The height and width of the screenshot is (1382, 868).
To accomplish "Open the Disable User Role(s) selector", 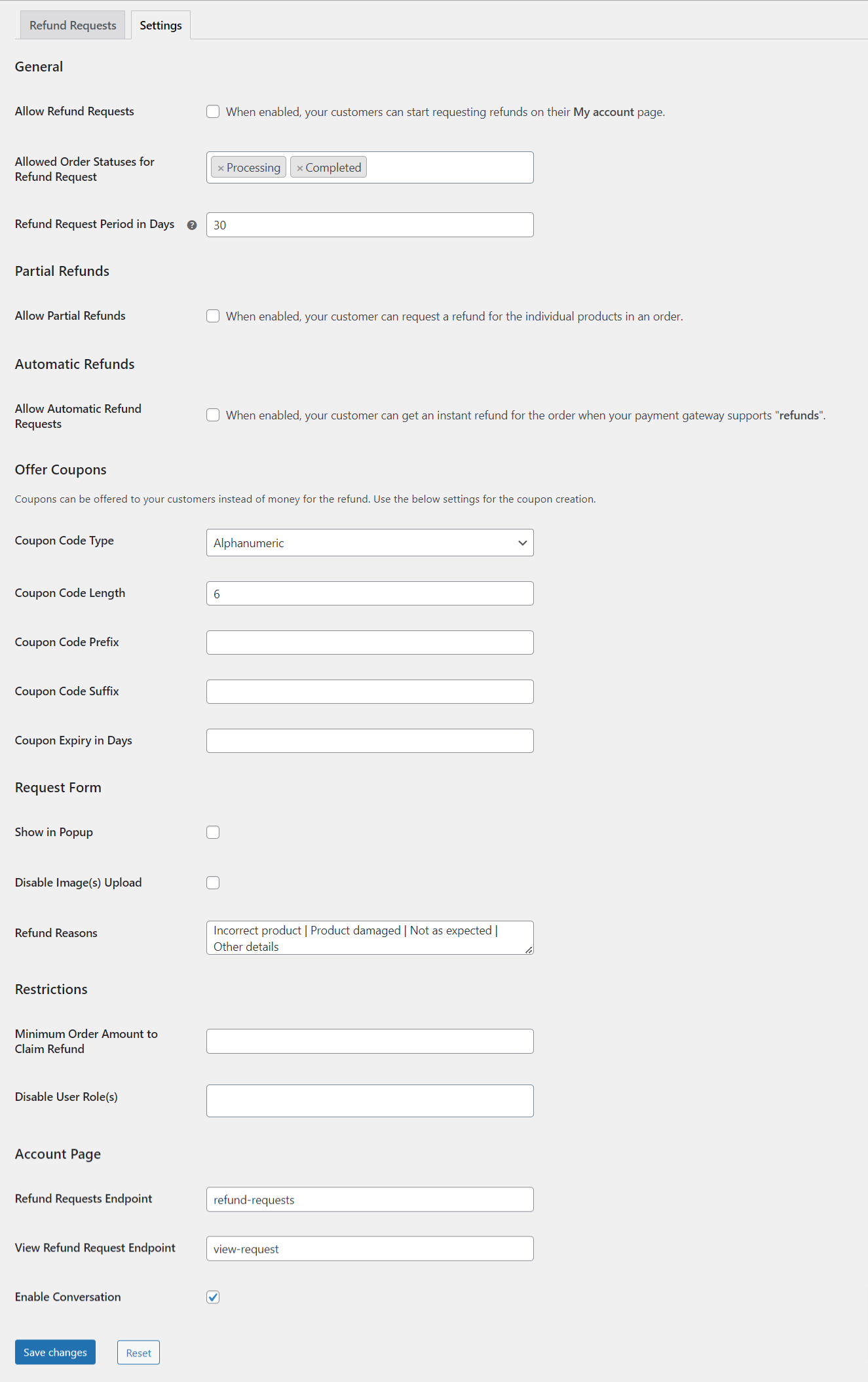I will pyautogui.click(x=369, y=1100).
